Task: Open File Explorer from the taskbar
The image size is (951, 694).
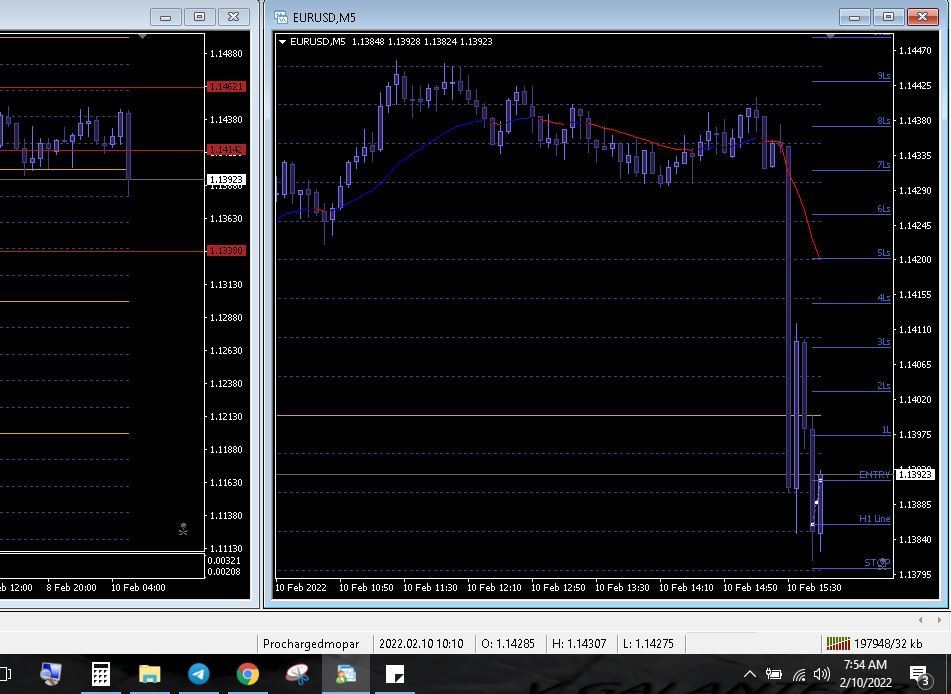Action: pyautogui.click(x=149, y=674)
